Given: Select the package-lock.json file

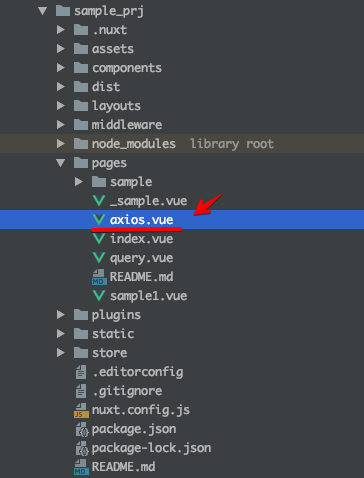Looking at the screenshot, I should (151, 448).
